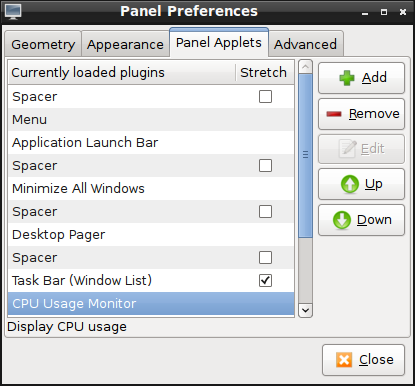415x386 pixels.
Task: Select the Spacer row below Application Launch Bar
Action: tap(151, 166)
